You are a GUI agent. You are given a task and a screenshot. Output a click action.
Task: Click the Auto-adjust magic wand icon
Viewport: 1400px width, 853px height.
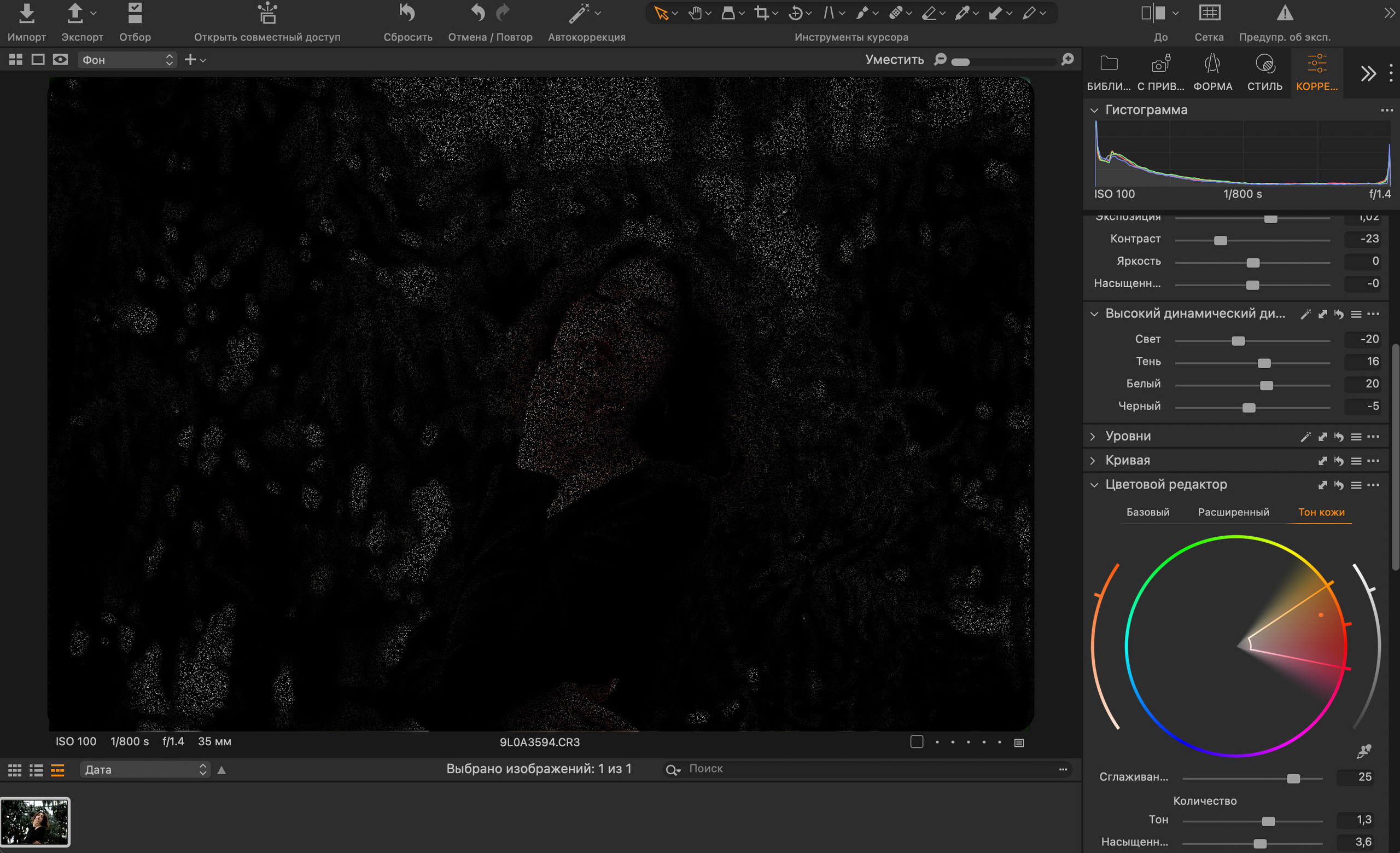[579, 14]
